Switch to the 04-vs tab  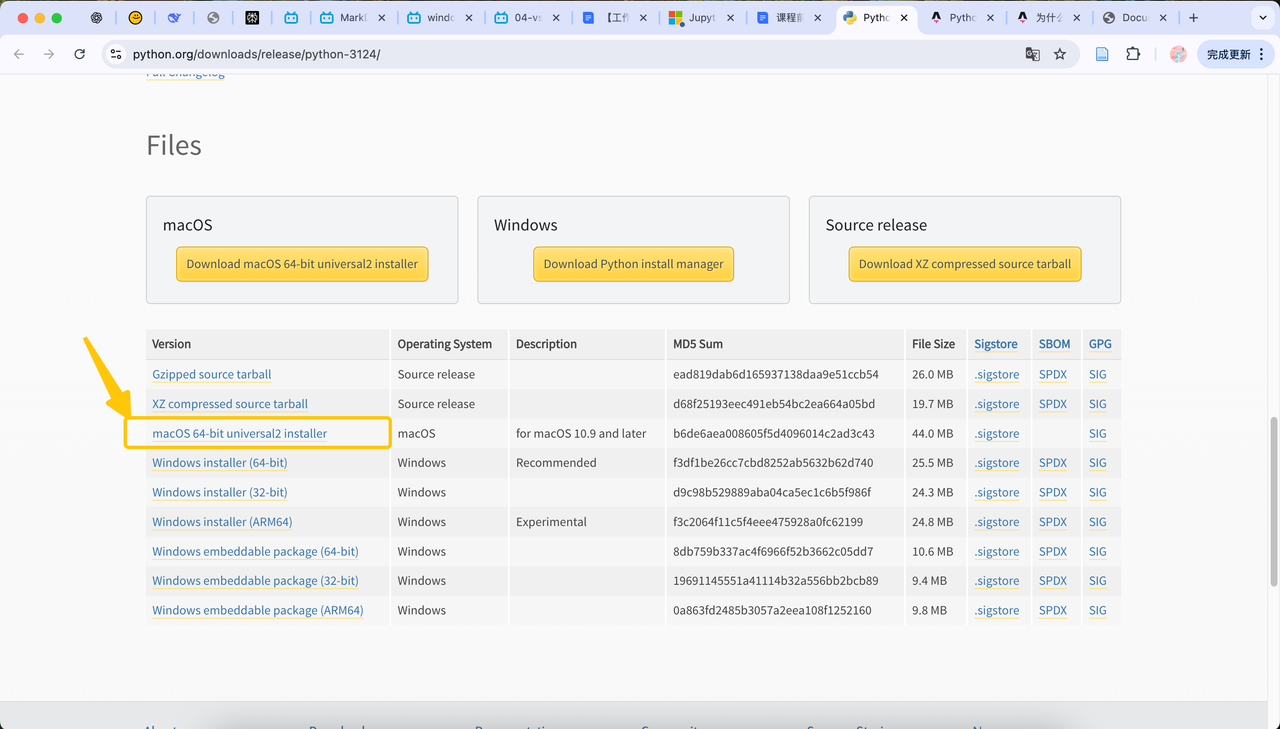tap(520, 18)
